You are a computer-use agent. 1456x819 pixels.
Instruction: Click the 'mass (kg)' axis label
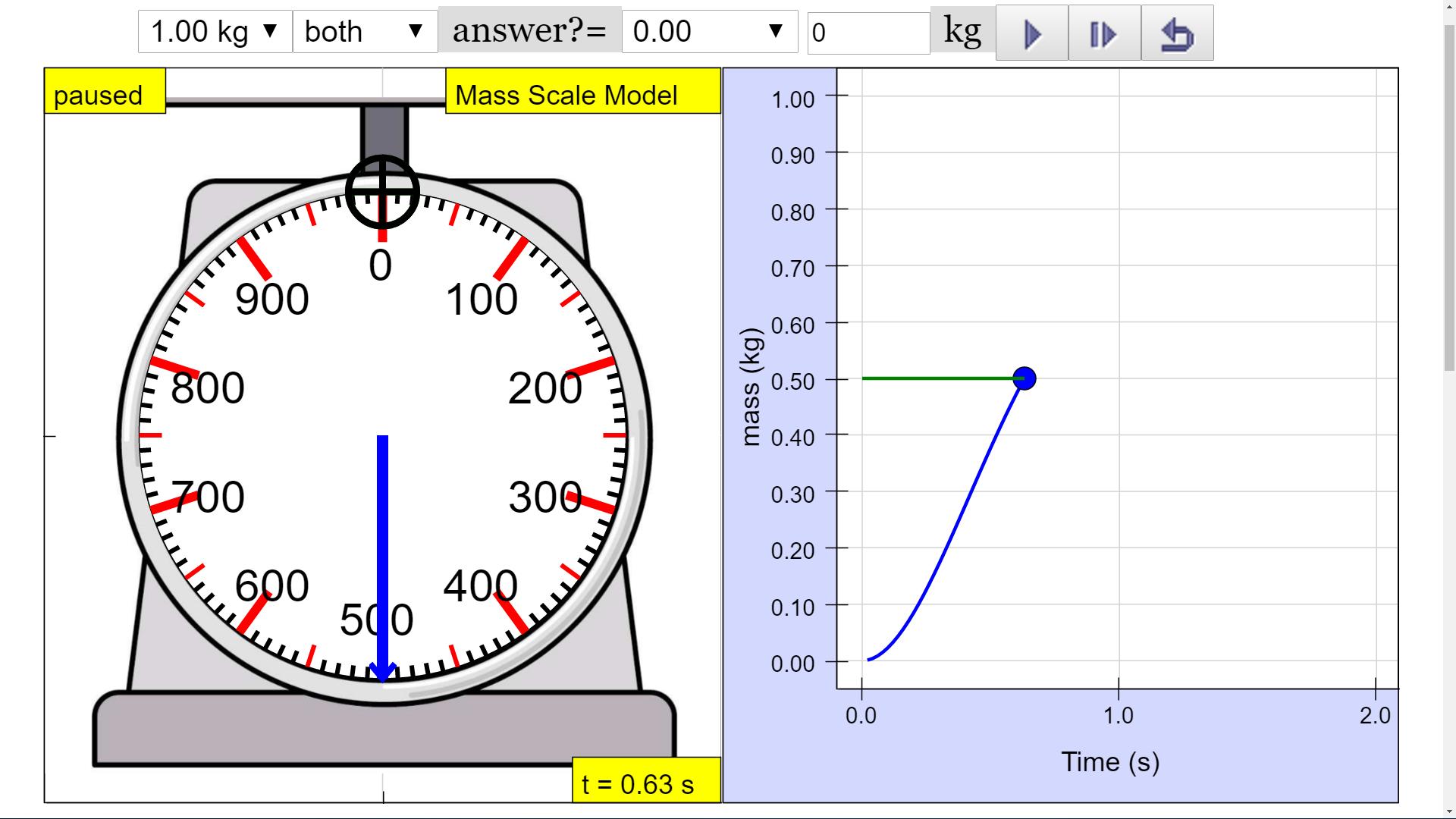click(751, 387)
